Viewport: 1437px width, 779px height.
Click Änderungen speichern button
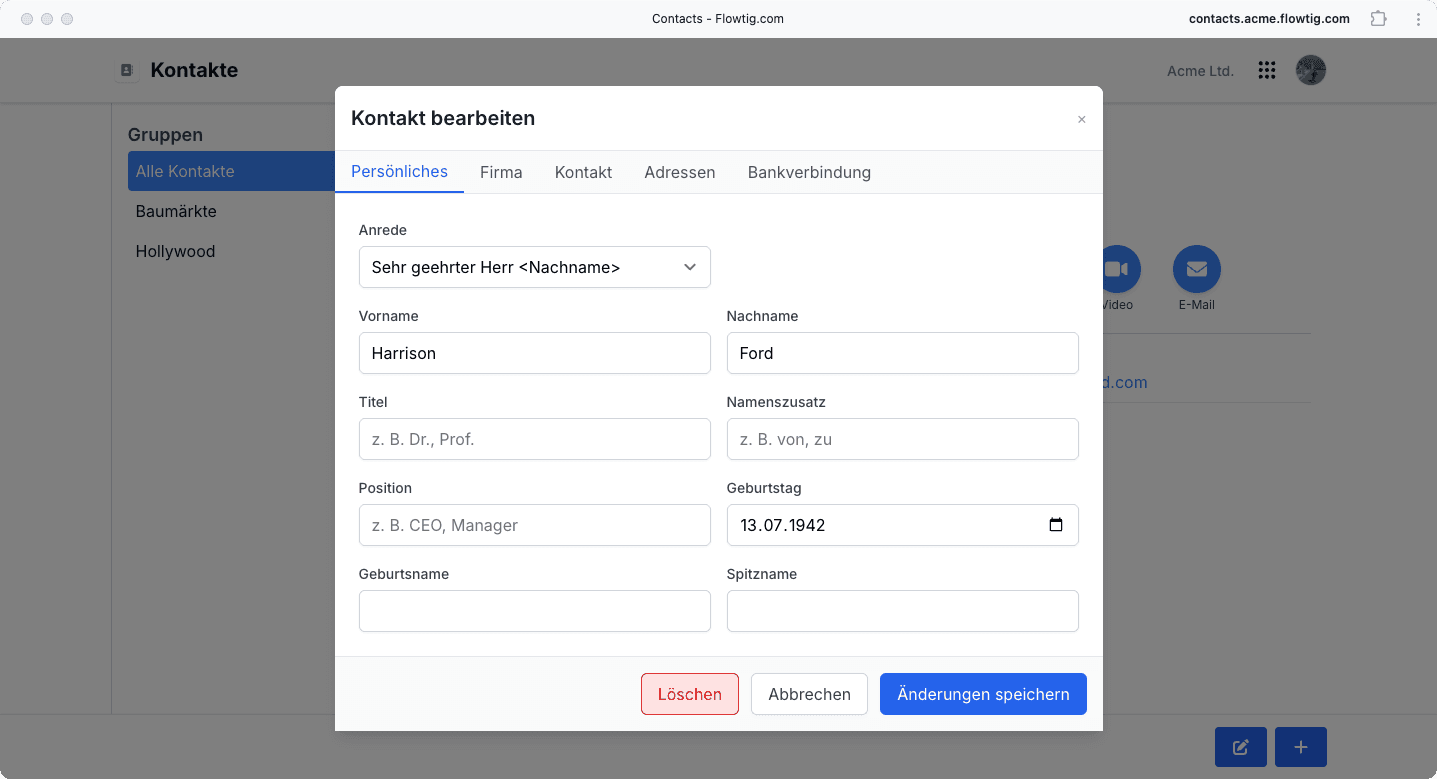(x=983, y=694)
